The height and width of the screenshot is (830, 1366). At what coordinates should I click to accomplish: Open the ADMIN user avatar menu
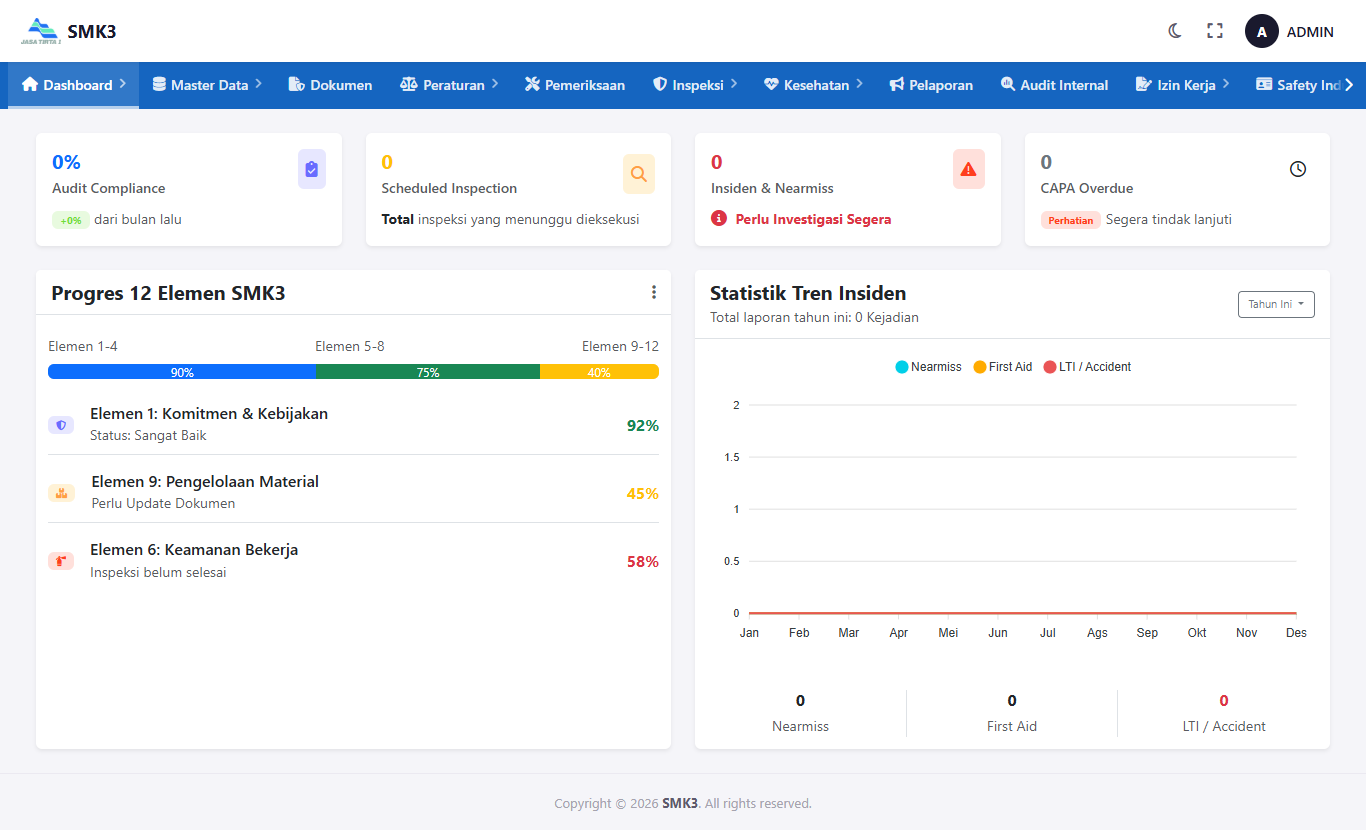(x=1262, y=31)
